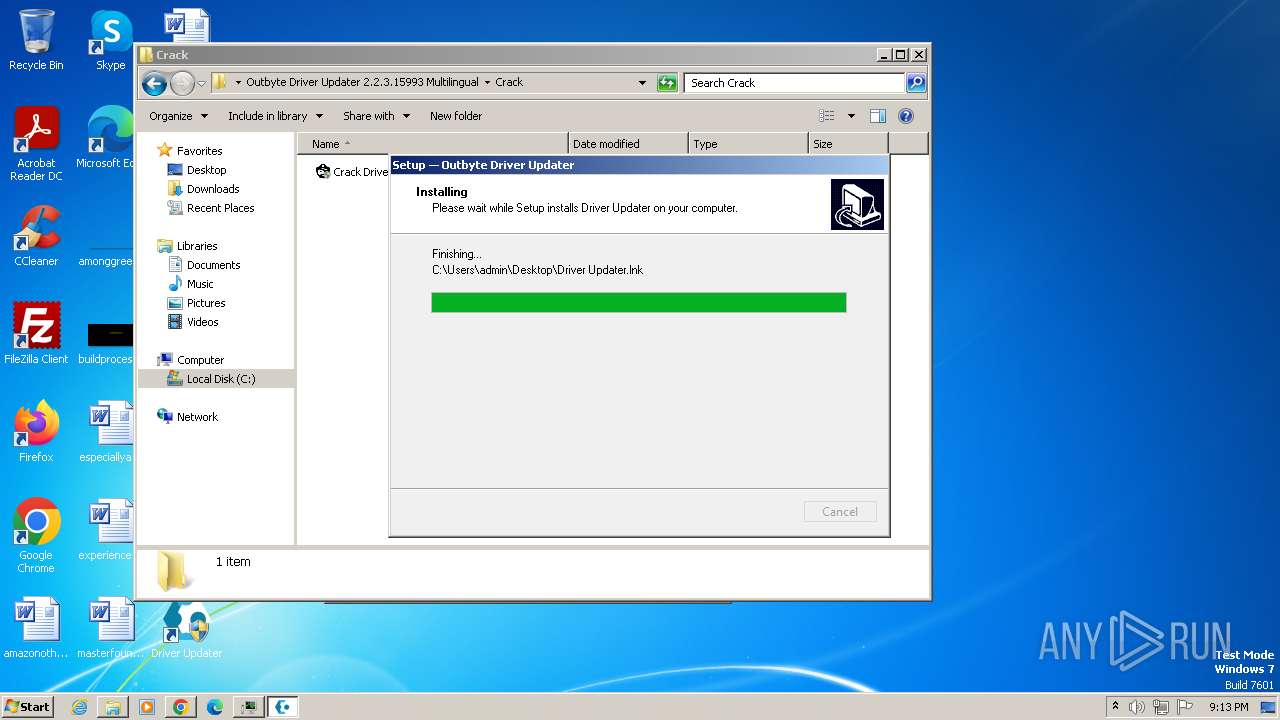The image size is (1280, 720).
Task: Toggle the preview pane button
Action: coord(878,116)
